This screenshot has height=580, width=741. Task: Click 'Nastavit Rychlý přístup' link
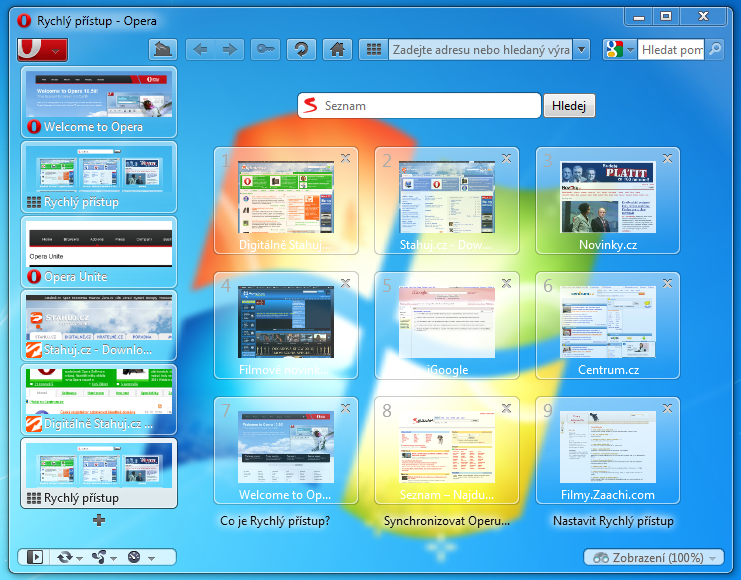click(613, 521)
